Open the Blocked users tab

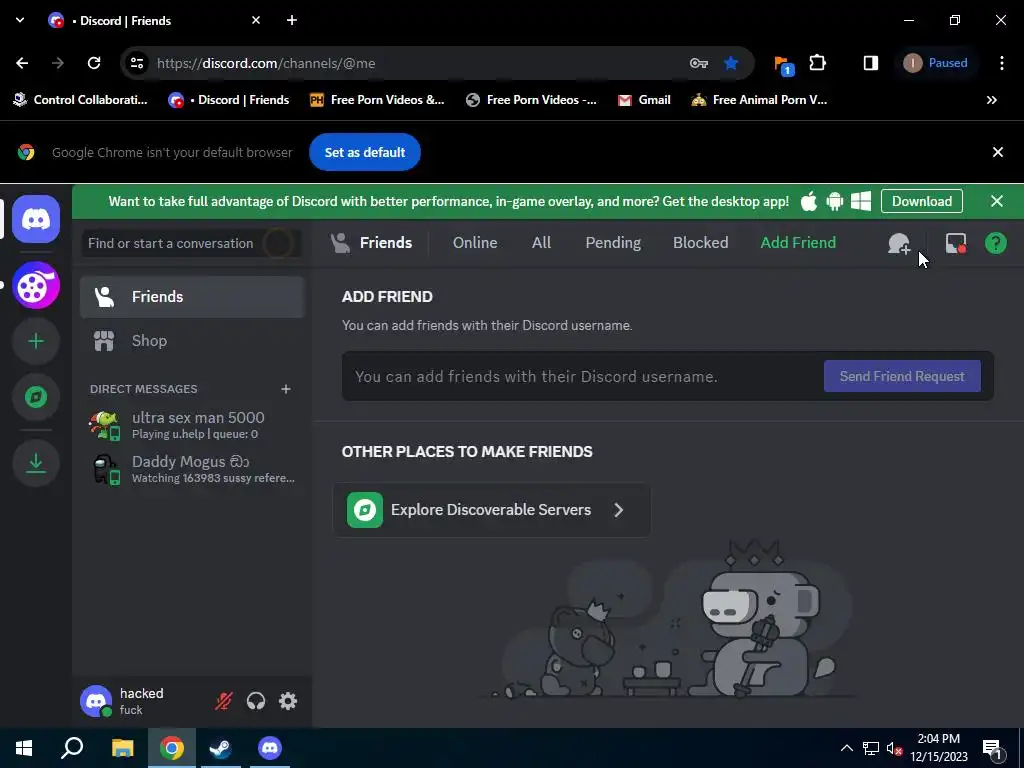pyautogui.click(x=700, y=243)
